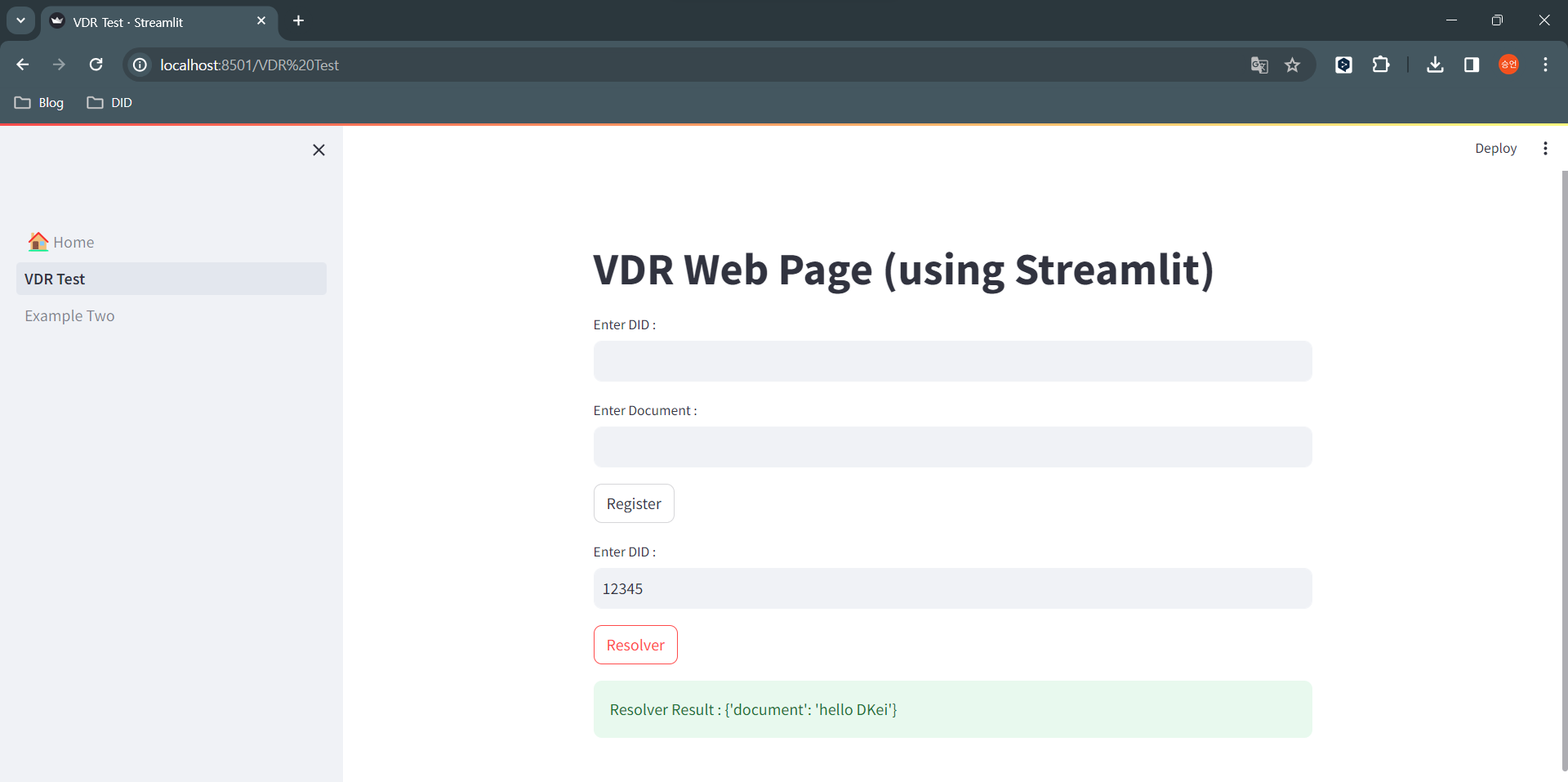Focus the Enter Document input field
The image size is (1568, 782).
tap(952, 447)
